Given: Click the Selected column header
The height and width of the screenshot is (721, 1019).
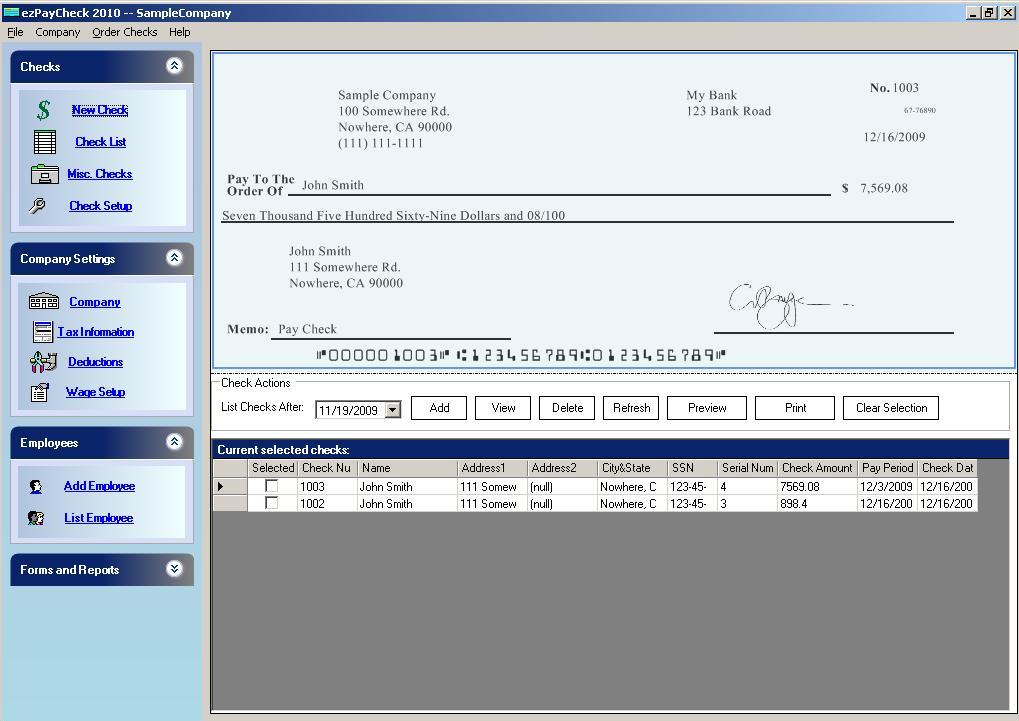Looking at the screenshot, I should (x=273, y=468).
